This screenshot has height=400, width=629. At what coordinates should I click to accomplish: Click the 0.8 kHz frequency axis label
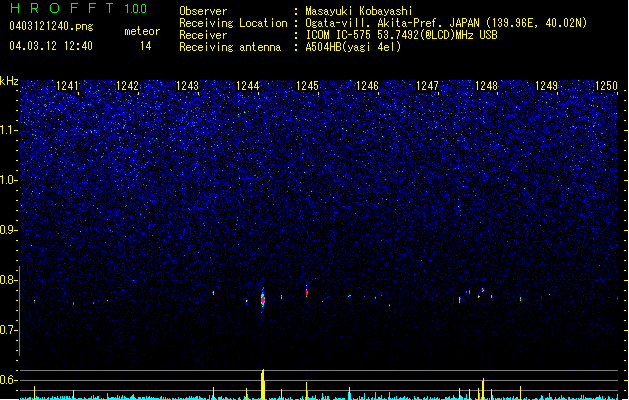point(9,280)
